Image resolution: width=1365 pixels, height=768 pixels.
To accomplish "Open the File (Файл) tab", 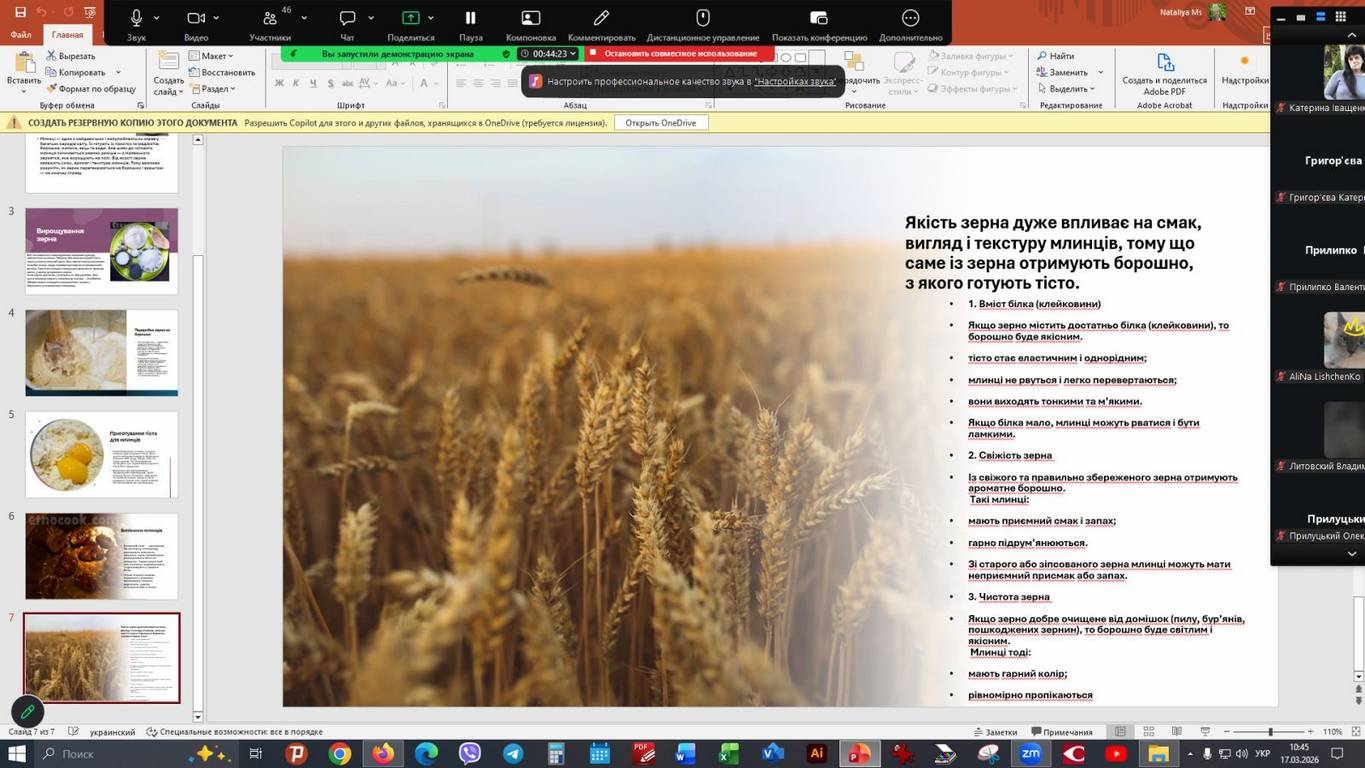I will pyautogui.click(x=21, y=35).
